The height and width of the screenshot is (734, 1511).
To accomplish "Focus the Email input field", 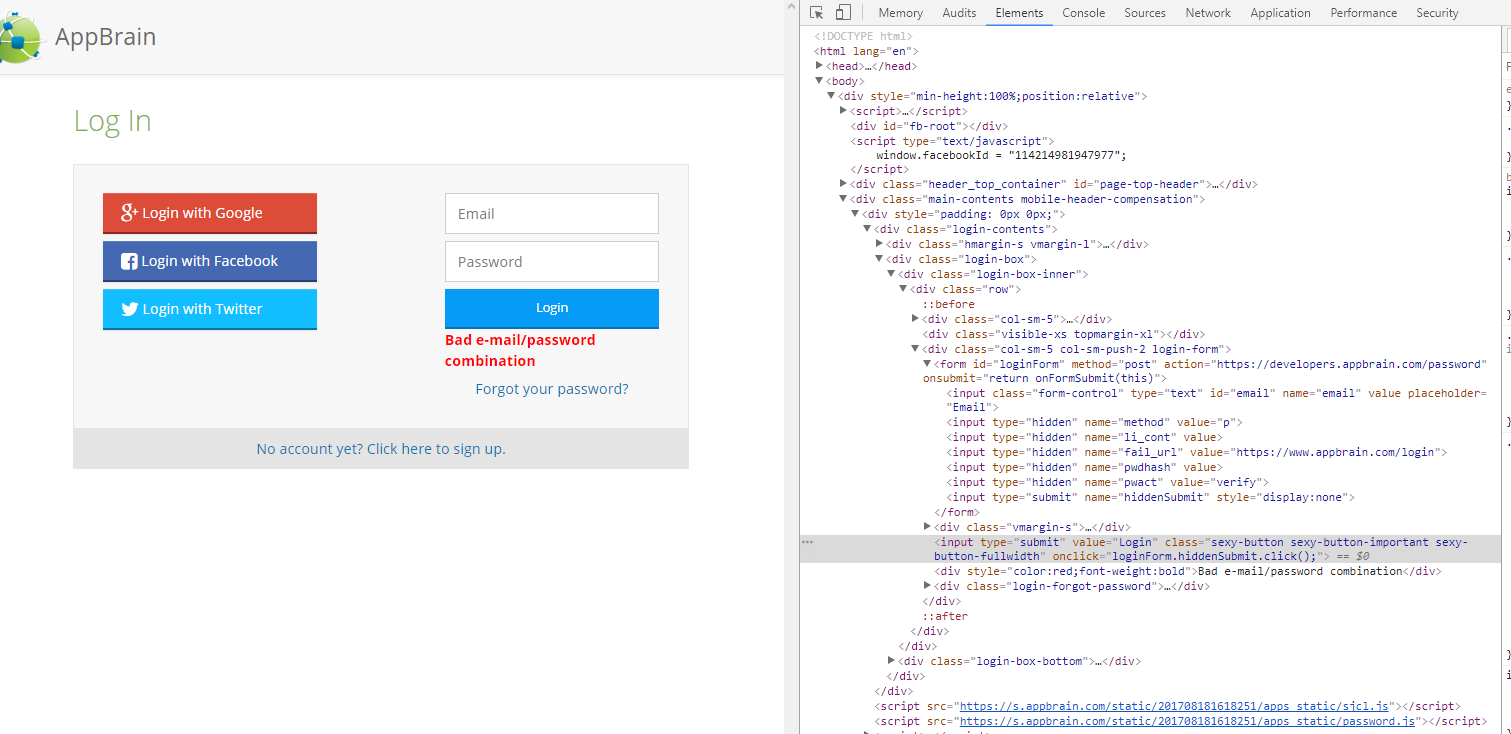I will 552,213.
